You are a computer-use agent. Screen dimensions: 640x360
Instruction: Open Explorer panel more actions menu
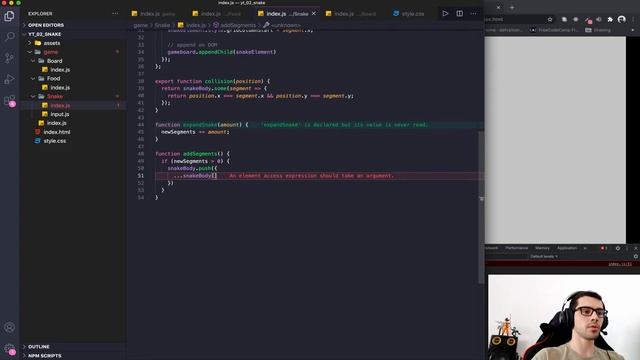coord(115,13)
